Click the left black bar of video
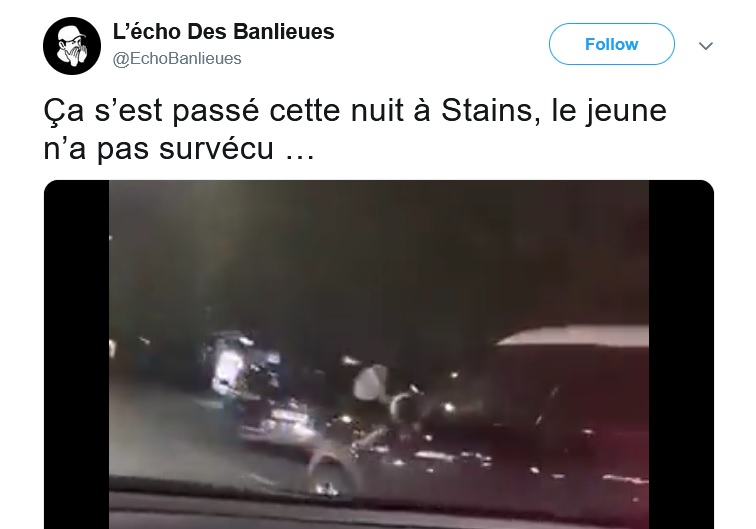Viewport: 756px width, 529px height. (77, 354)
